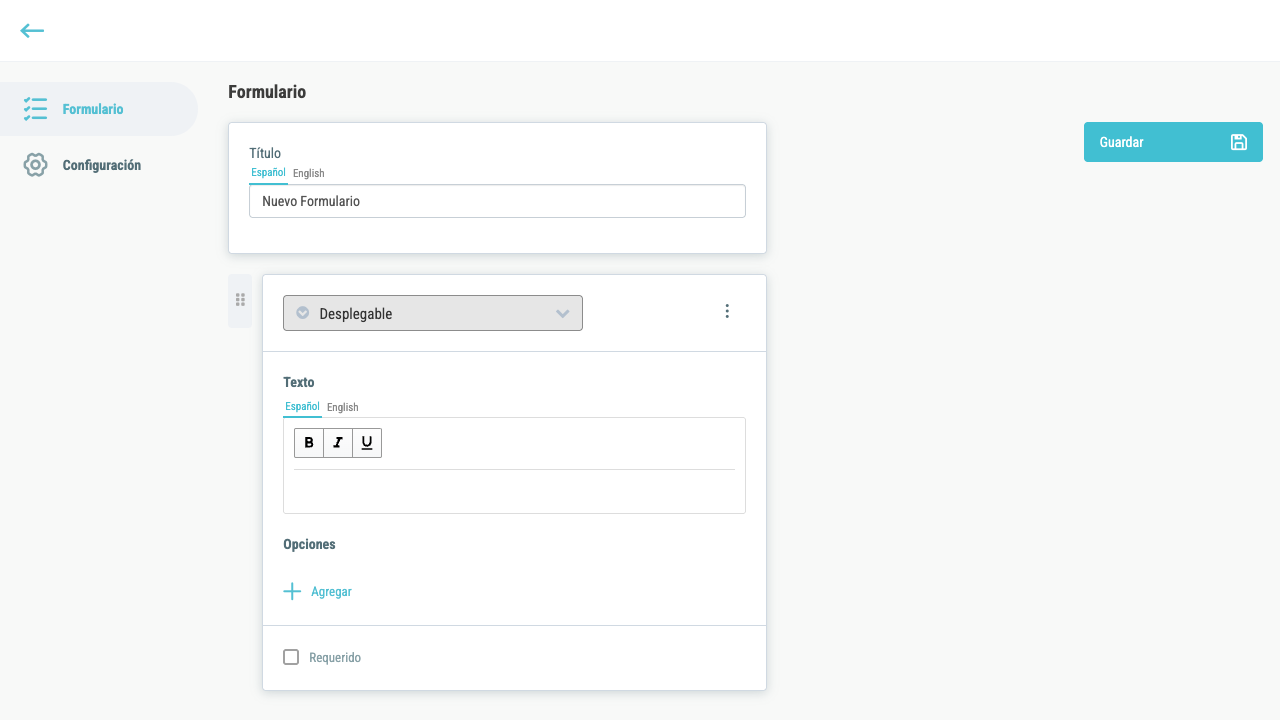Image resolution: width=1280 pixels, height=720 pixels.
Task: Select the Español tab under Título
Action: (x=268, y=173)
